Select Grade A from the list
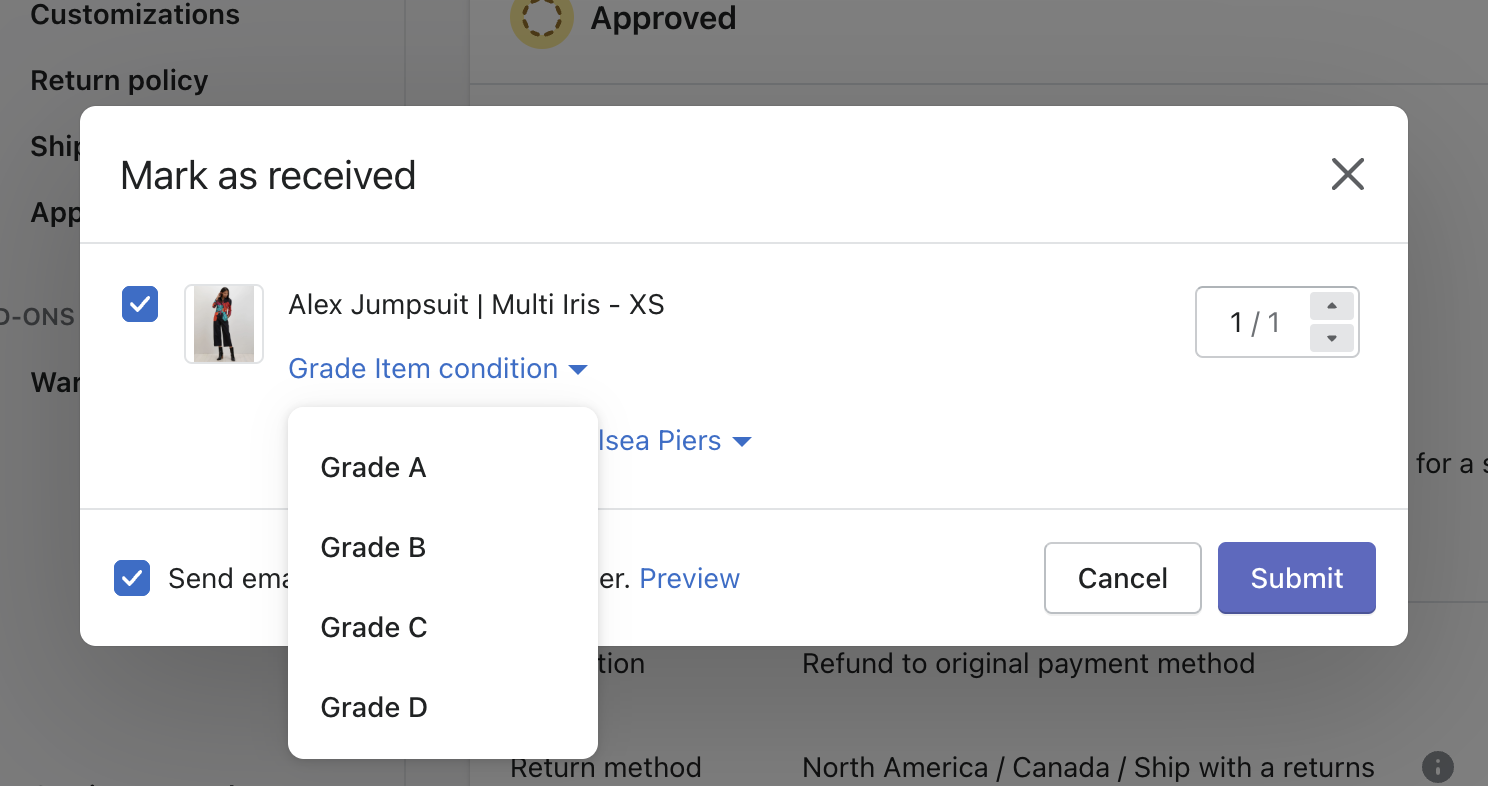 pyautogui.click(x=373, y=467)
